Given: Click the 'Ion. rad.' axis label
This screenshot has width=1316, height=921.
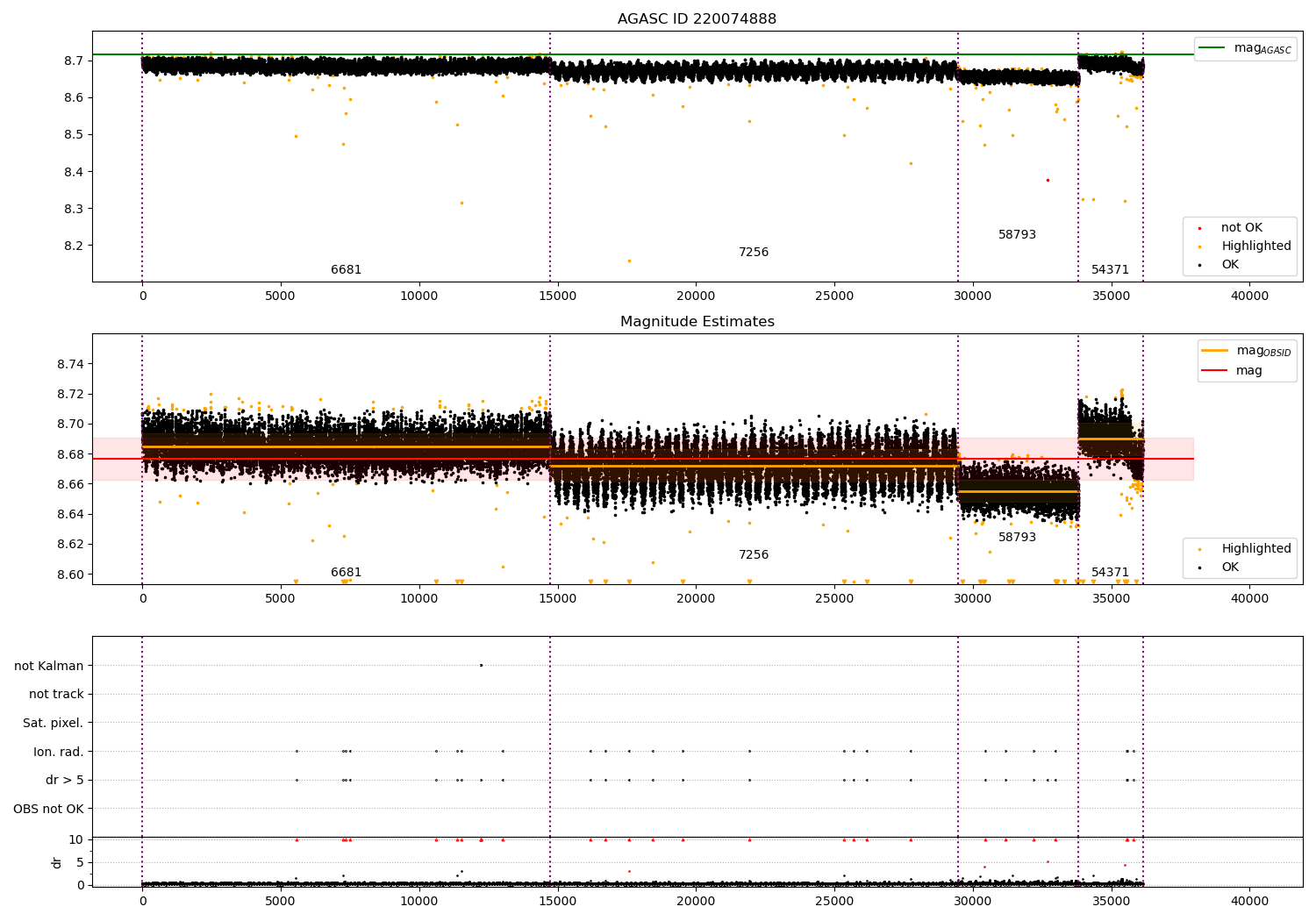Looking at the screenshot, I should 59,752.
